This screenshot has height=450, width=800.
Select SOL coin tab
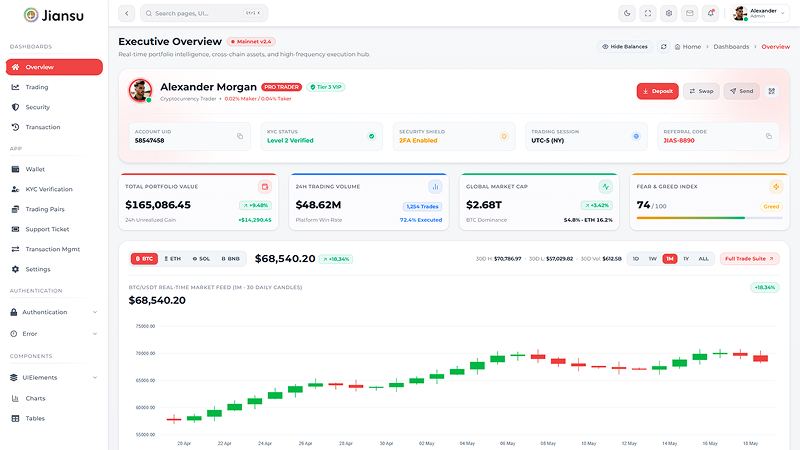pos(201,259)
